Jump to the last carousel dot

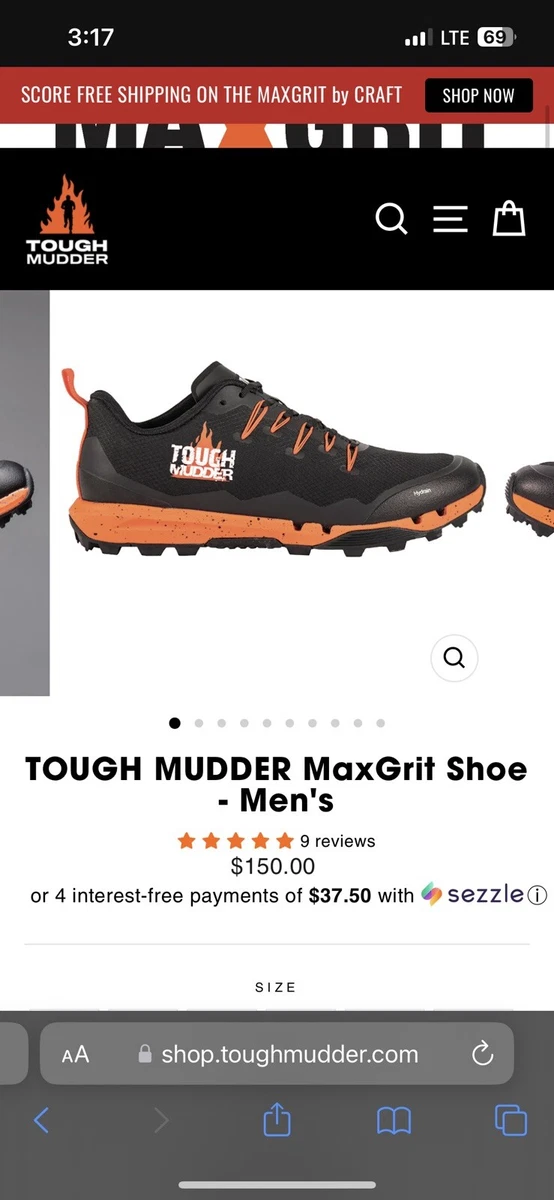pos(381,723)
